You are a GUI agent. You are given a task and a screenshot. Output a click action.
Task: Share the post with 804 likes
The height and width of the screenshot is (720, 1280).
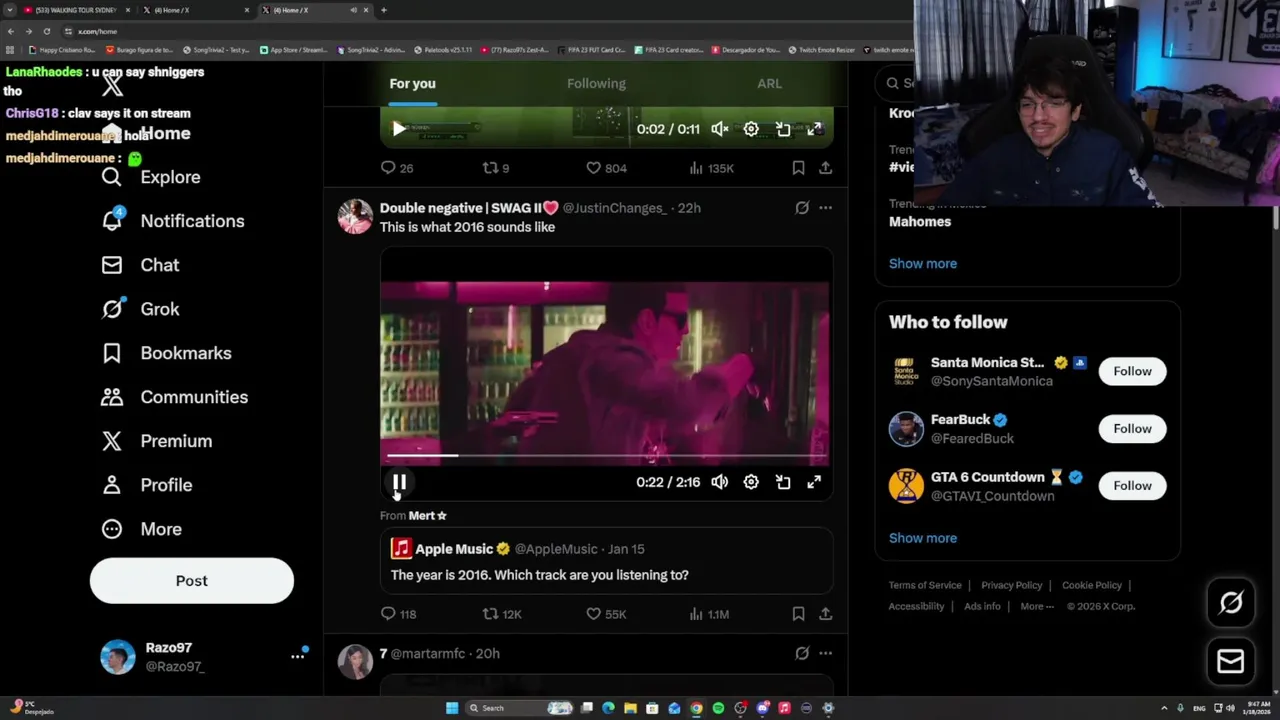(x=825, y=168)
